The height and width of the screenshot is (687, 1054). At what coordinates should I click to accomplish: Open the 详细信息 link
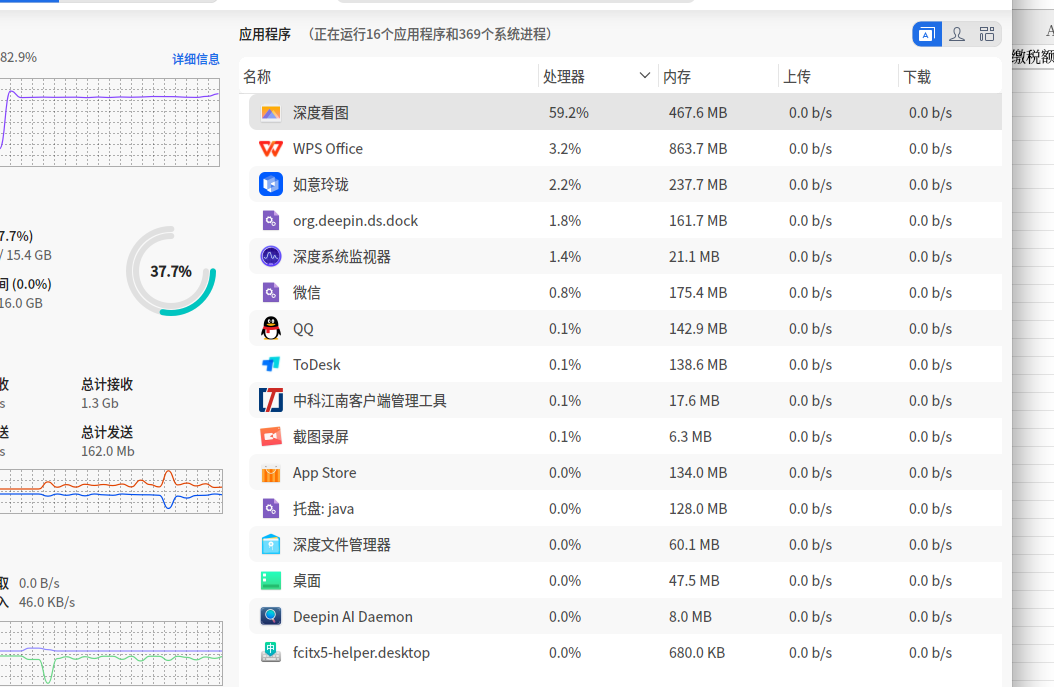coord(196,59)
